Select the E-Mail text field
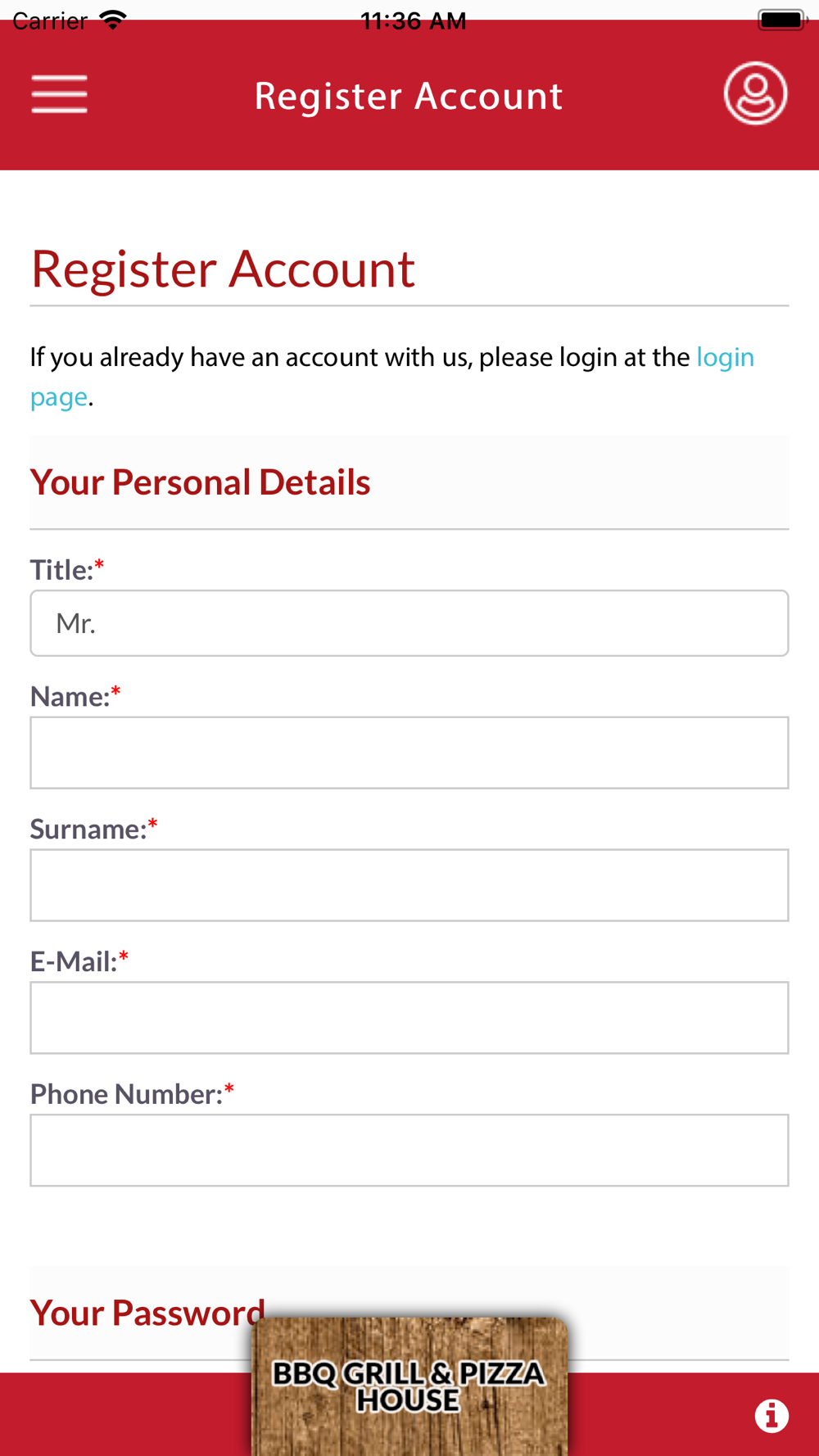The width and height of the screenshot is (819, 1456). point(409,1018)
